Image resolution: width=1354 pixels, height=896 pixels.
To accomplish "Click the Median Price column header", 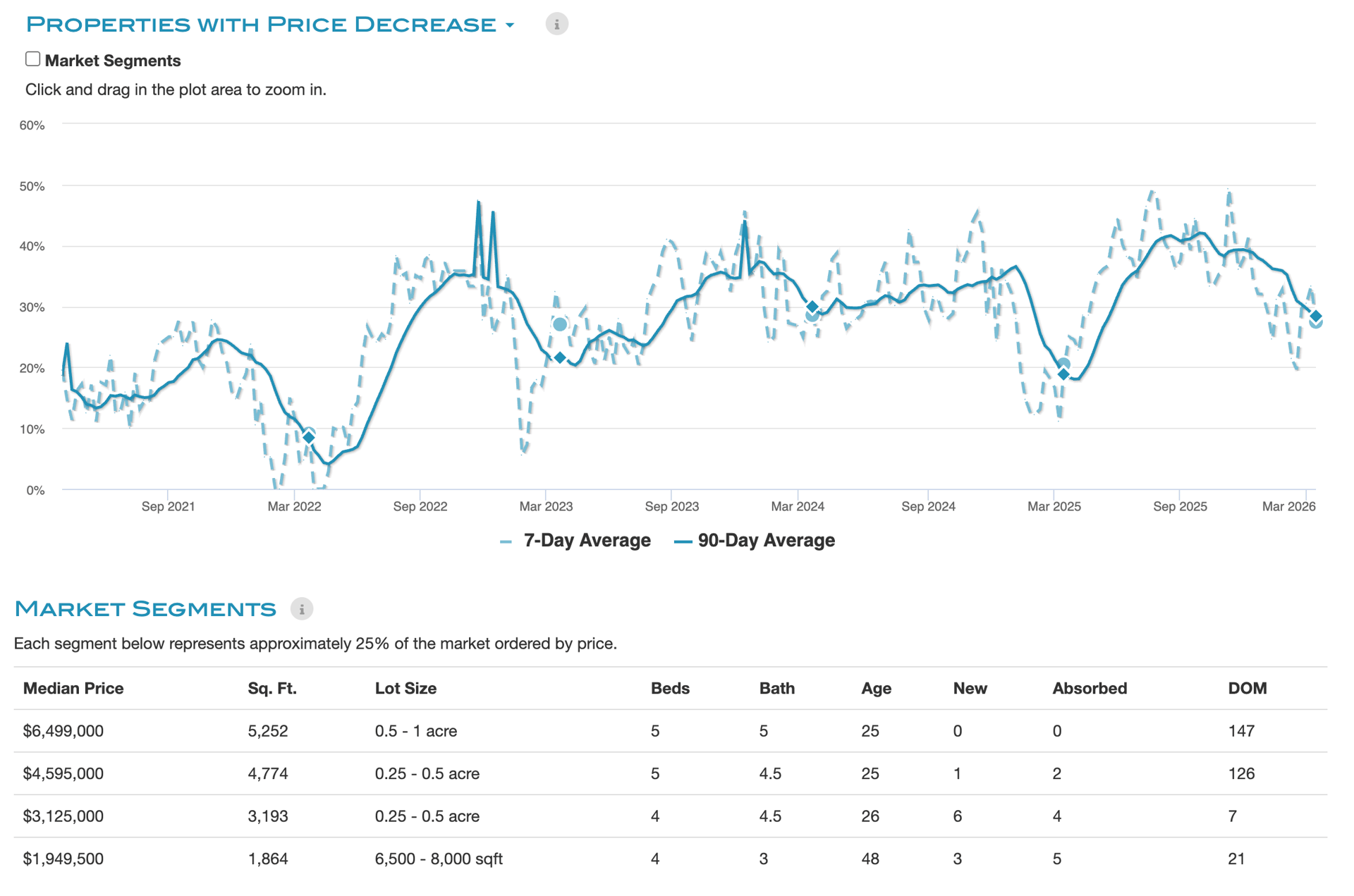I will (73, 689).
